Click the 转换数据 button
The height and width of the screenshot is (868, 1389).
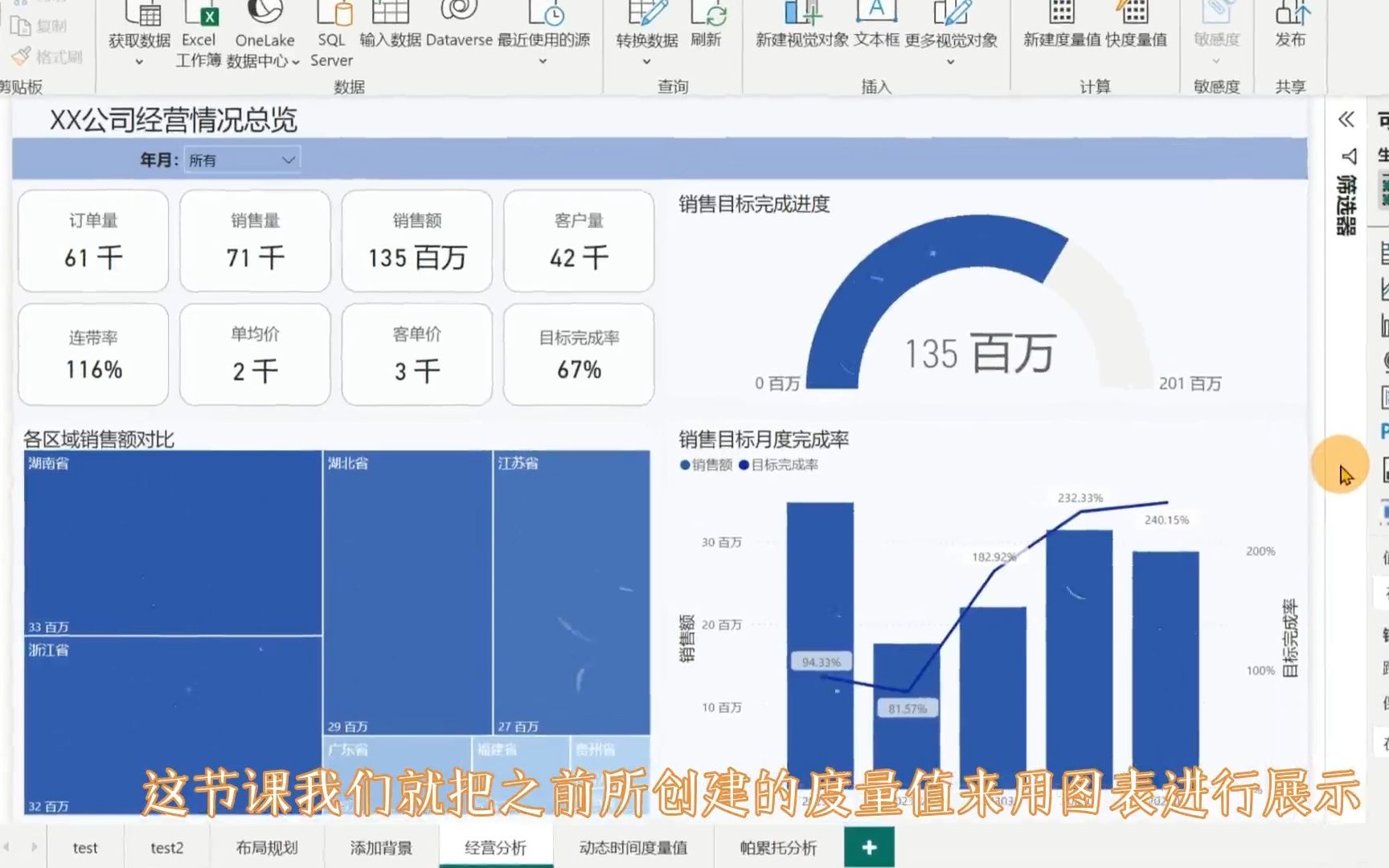646,31
